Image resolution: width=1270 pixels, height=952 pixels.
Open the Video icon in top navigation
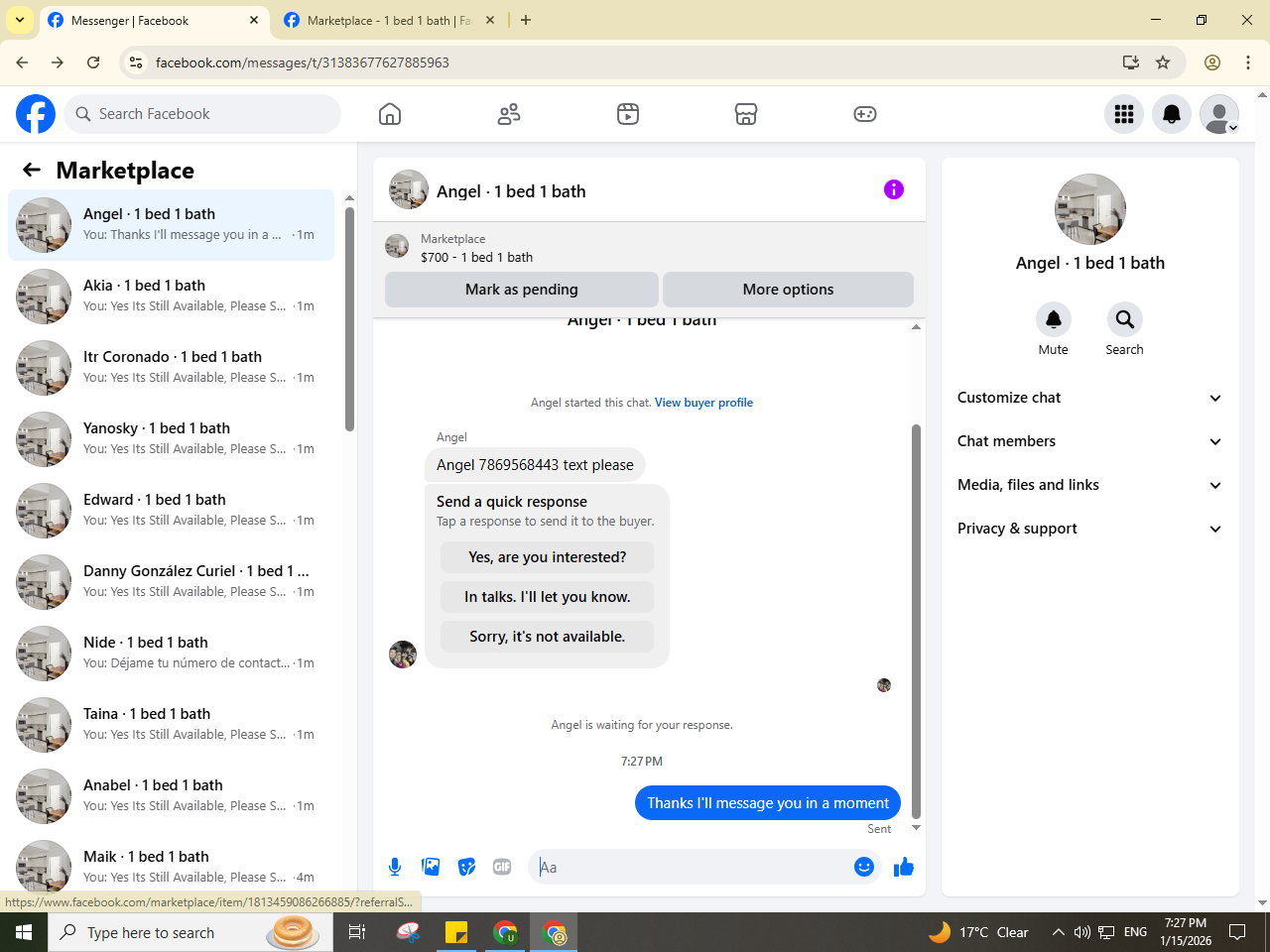(x=628, y=114)
